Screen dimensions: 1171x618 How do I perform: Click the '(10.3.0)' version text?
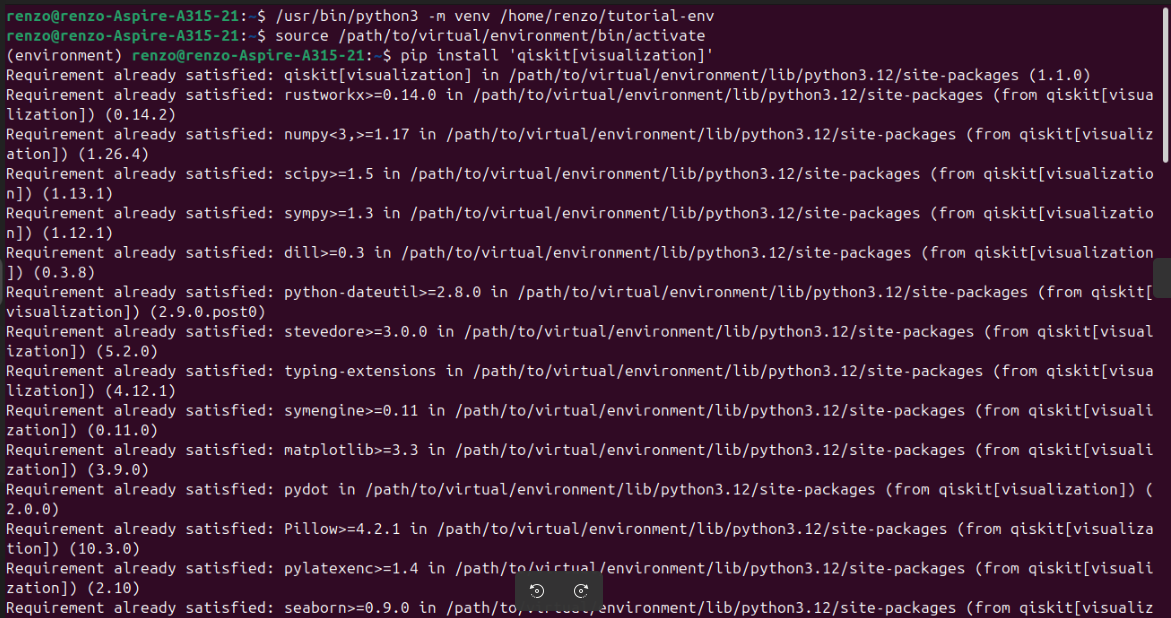tap(104, 549)
